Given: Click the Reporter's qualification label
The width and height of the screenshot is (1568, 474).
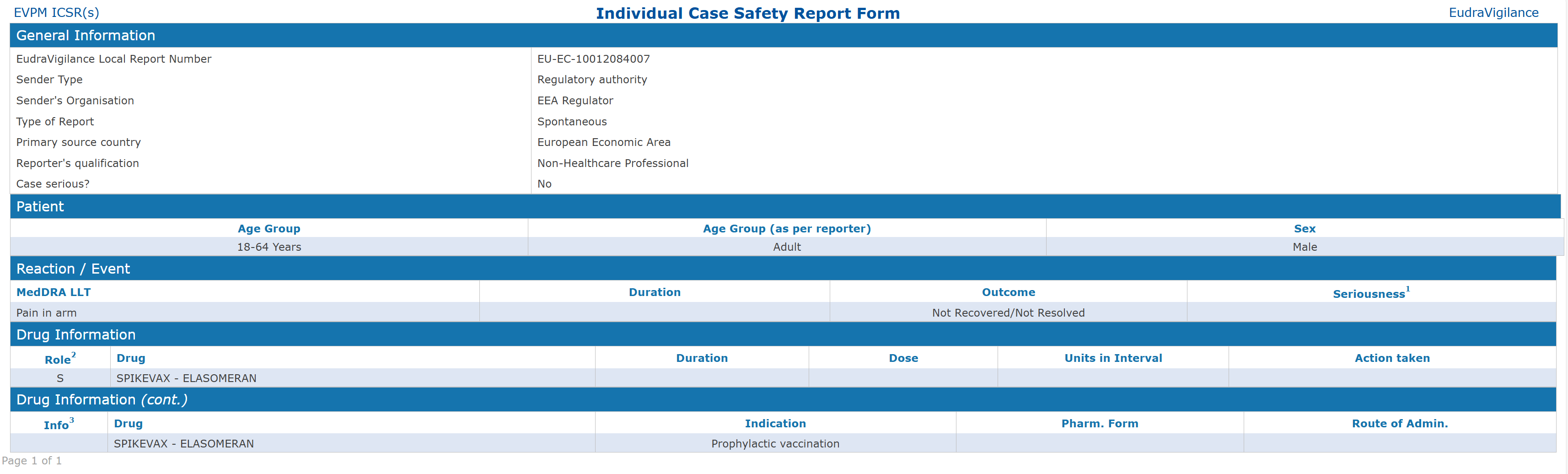Looking at the screenshot, I should pyautogui.click(x=77, y=163).
